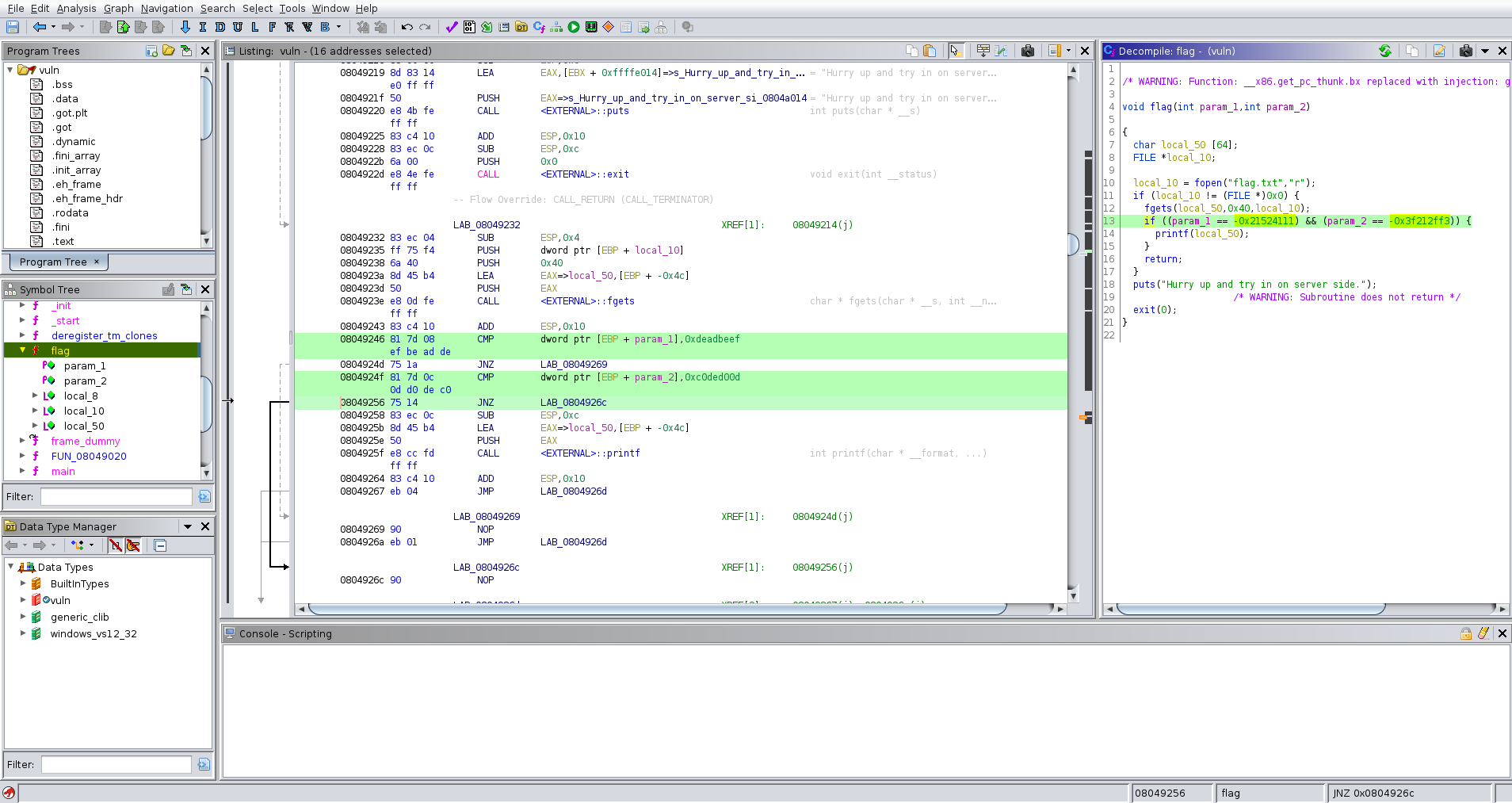Click LAB_0804926c operand of JNZ instruction
The height and width of the screenshot is (803, 1512).
click(x=574, y=403)
